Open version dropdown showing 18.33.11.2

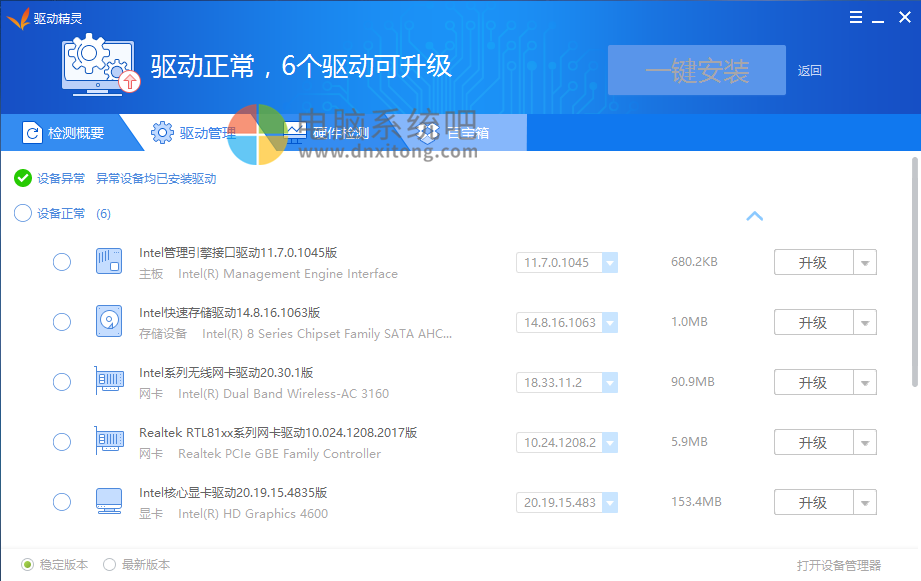click(610, 382)
